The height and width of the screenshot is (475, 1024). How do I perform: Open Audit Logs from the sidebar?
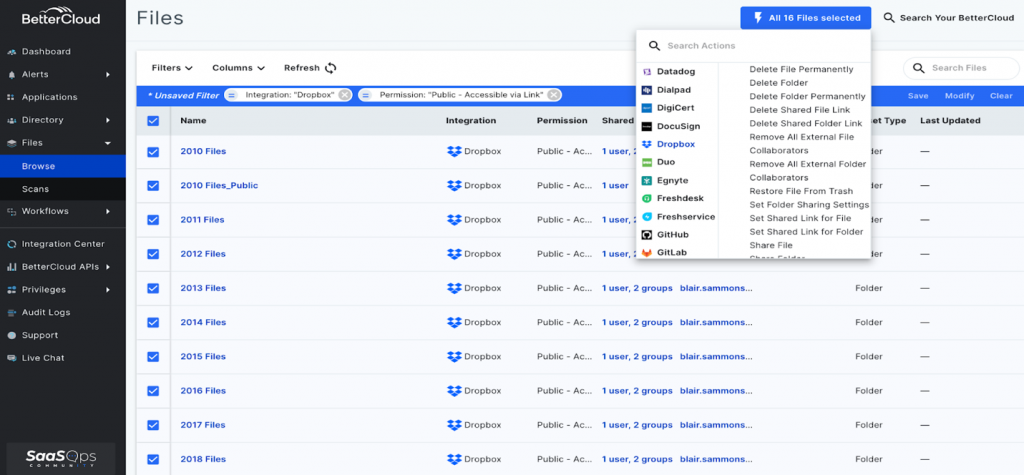tap(45, 312)
